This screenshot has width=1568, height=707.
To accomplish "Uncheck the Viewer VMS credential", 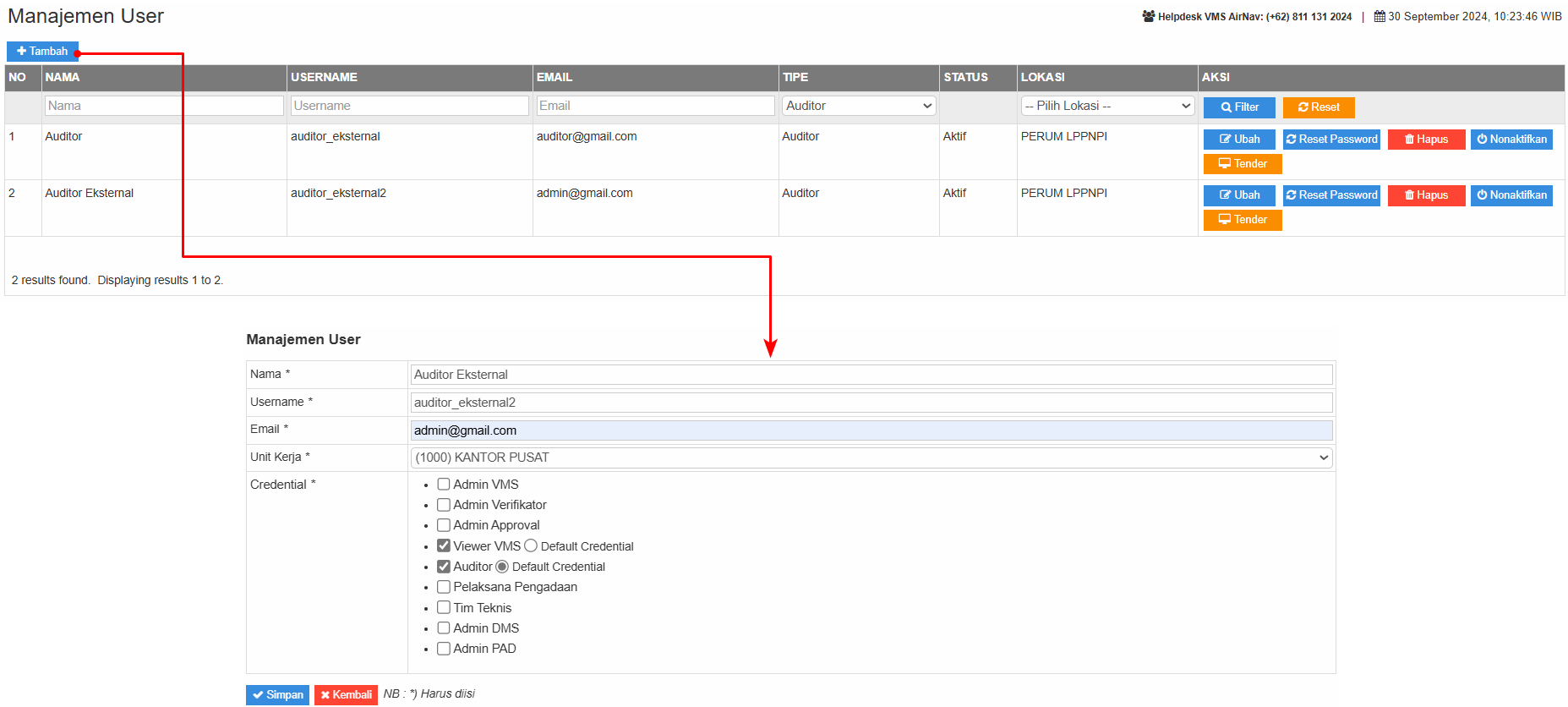I will click(444, 546).
